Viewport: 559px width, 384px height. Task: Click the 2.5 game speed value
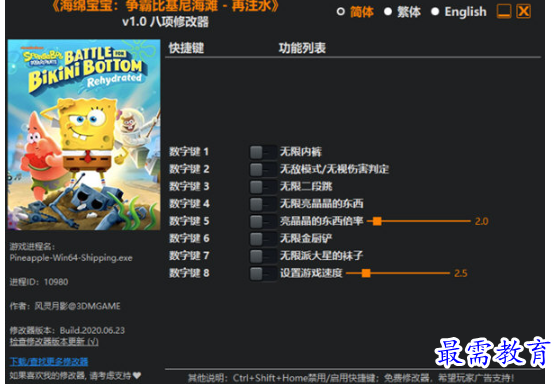click(461, 273)
